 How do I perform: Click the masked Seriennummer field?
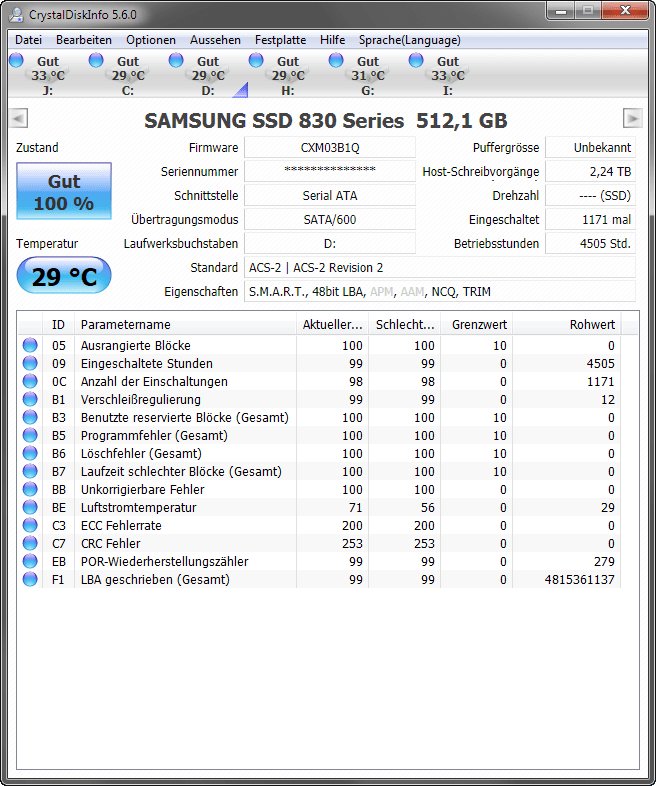[x=330, y=171]
